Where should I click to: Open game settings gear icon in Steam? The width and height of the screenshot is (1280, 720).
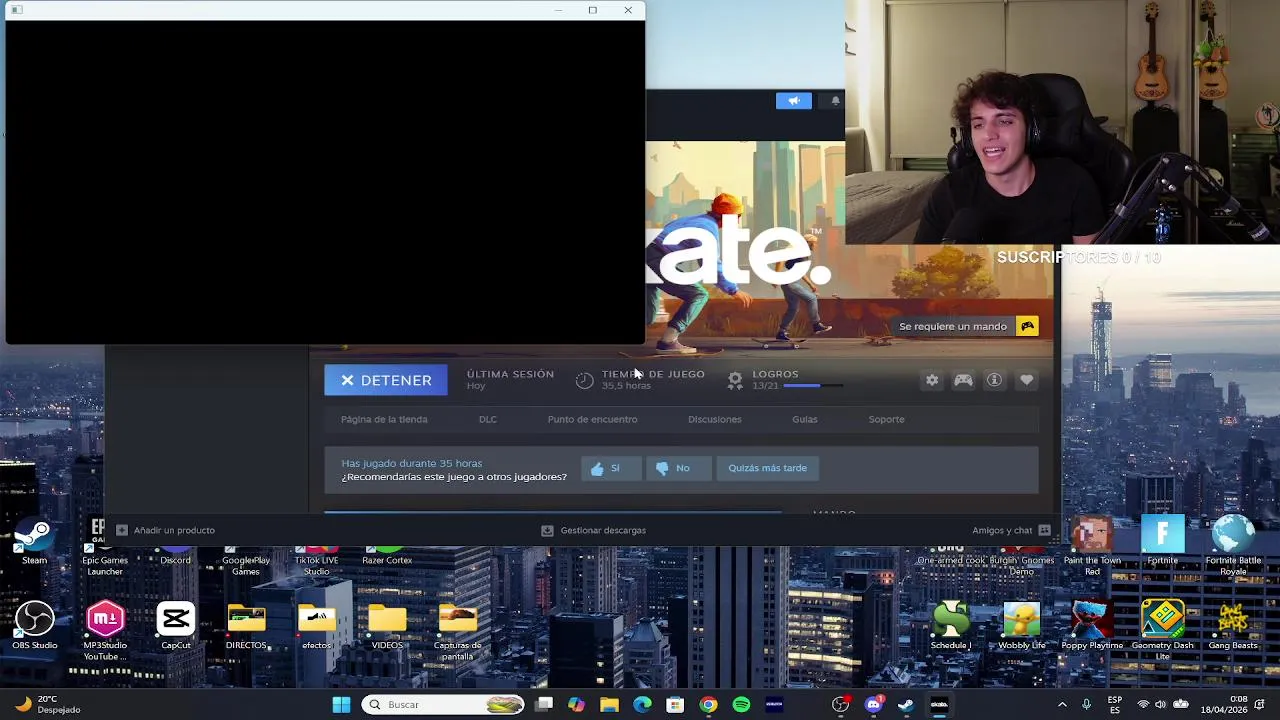pyautogui.click(x=932, y=380)
